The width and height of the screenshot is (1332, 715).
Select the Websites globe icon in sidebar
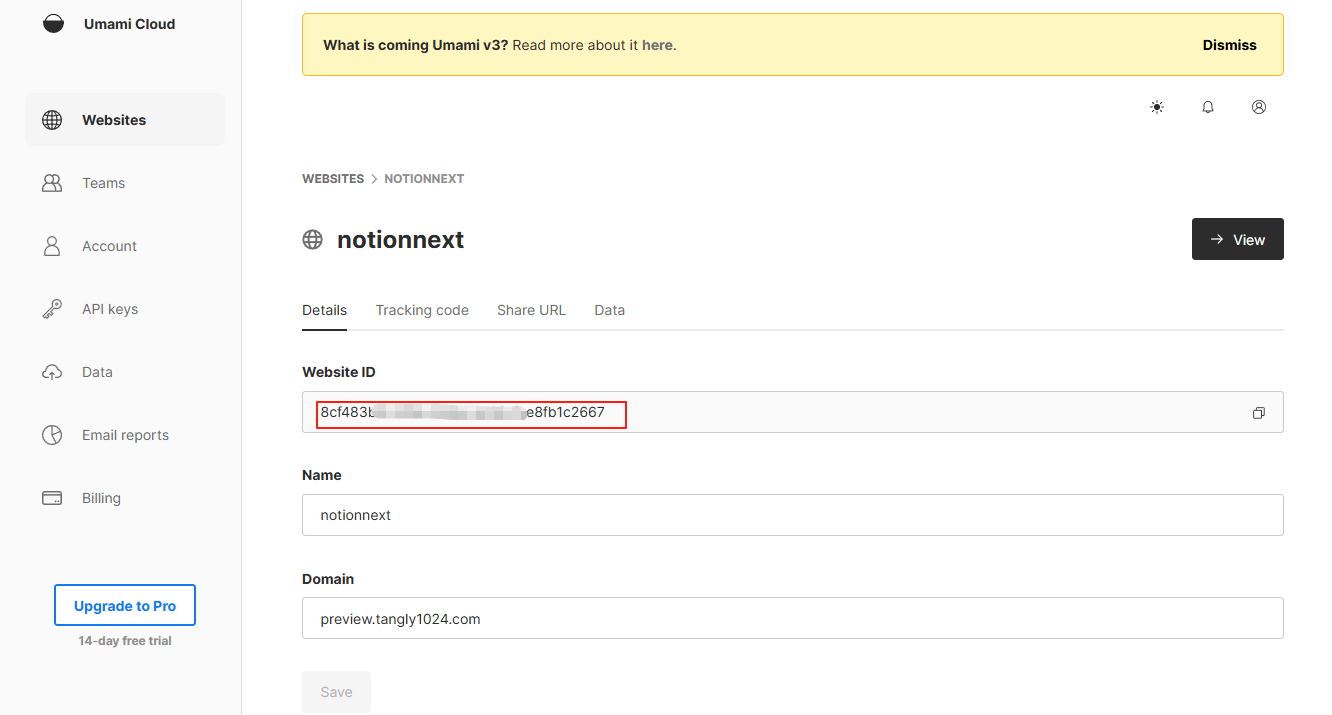click(52, 120)
